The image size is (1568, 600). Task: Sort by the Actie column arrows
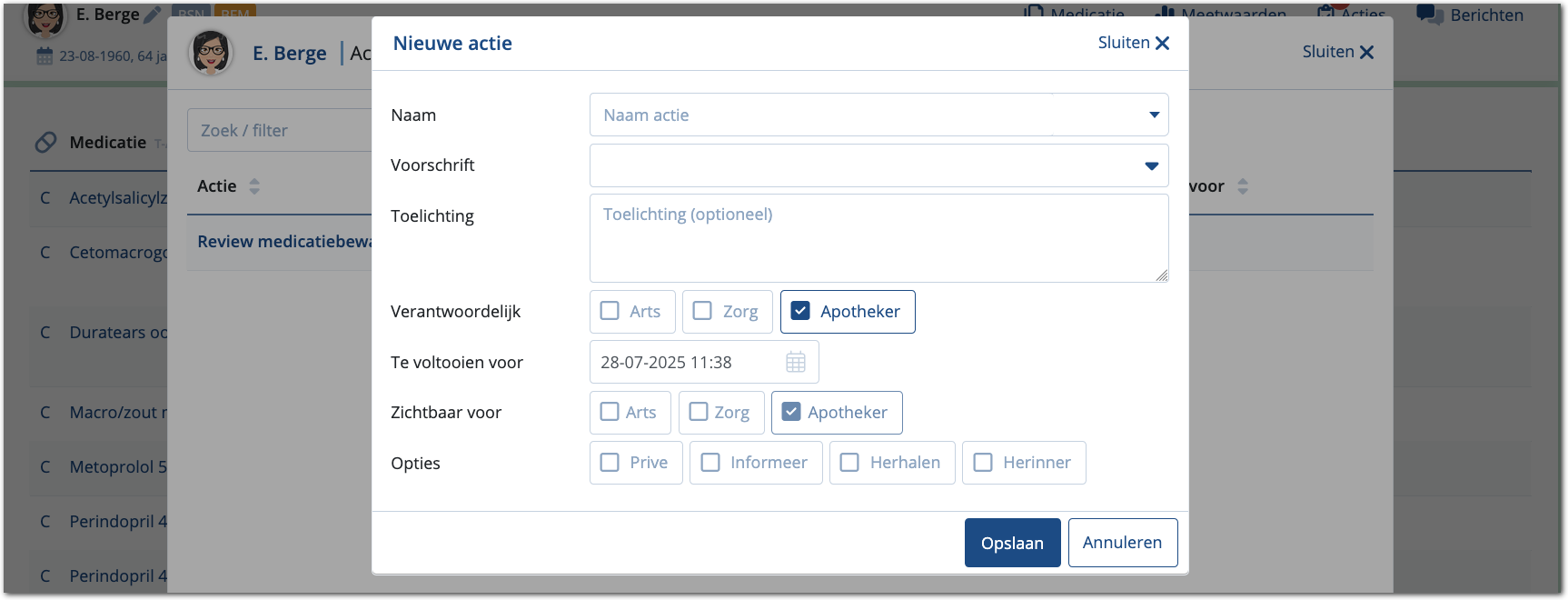pos(254,186)
